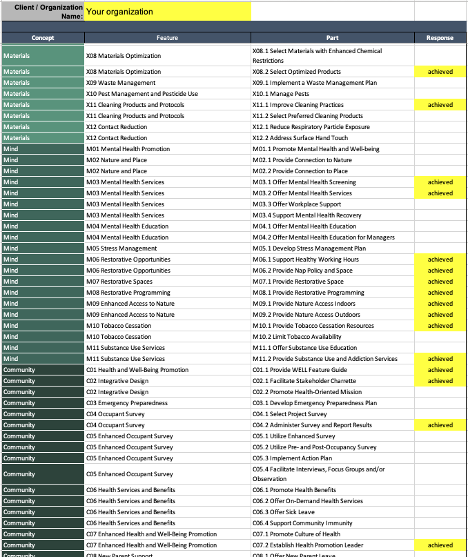Select cell 'X09 Waste Management'
Screen dimensions: 468x557
point(167,83)
